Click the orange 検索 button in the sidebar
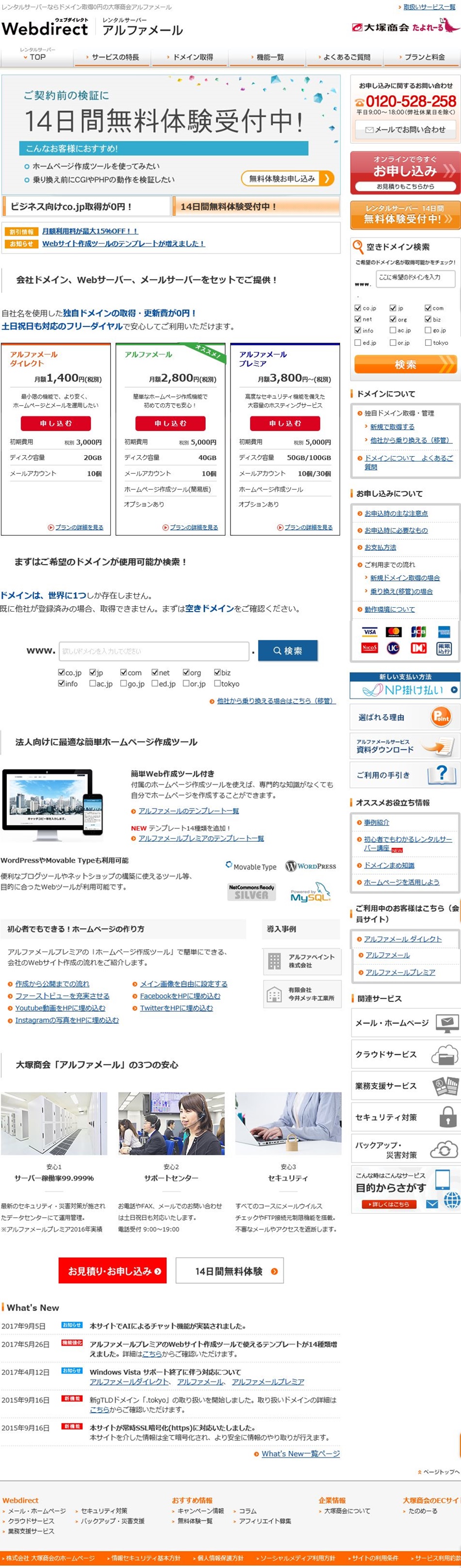The width and height of the screenshot is (461, 1568). coord(405,364)
